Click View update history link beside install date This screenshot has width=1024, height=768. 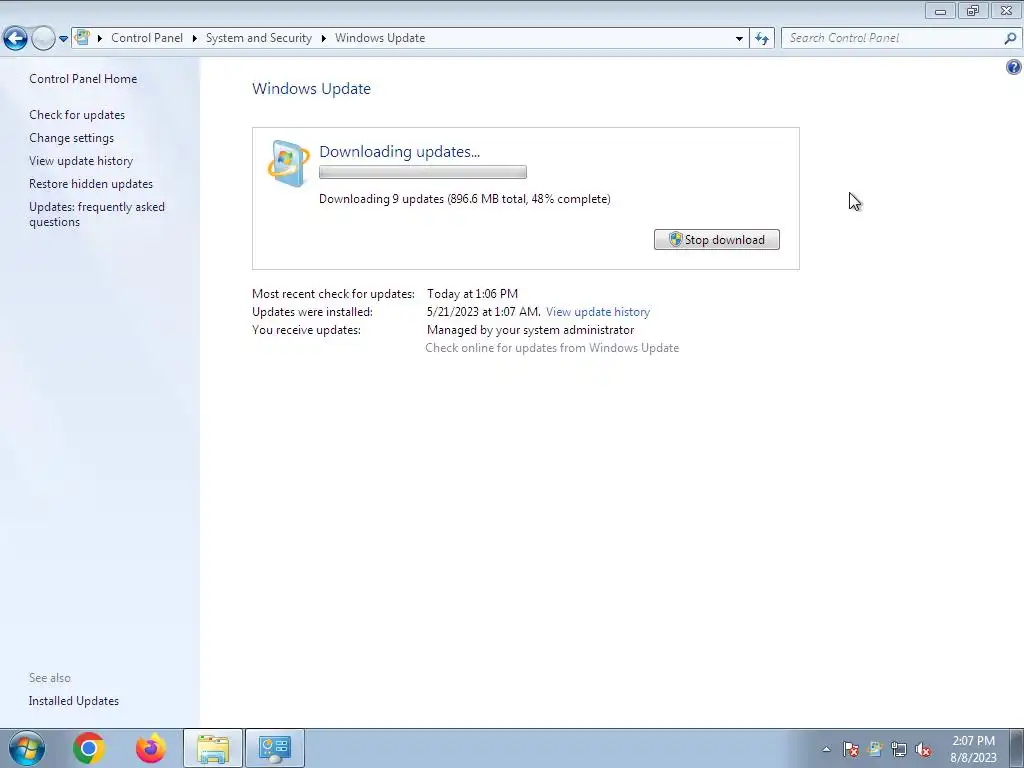click(x=598, y=312)
